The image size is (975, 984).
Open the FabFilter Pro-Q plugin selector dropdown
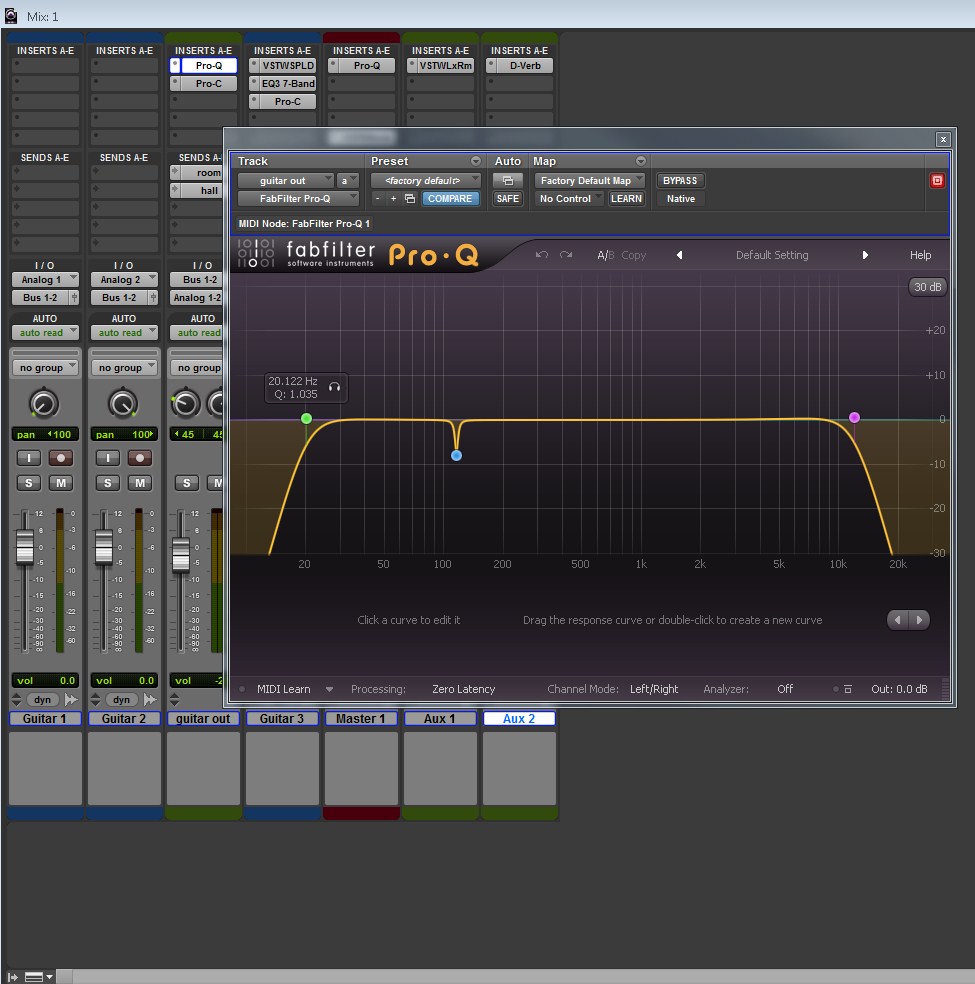tap(298, 198)
